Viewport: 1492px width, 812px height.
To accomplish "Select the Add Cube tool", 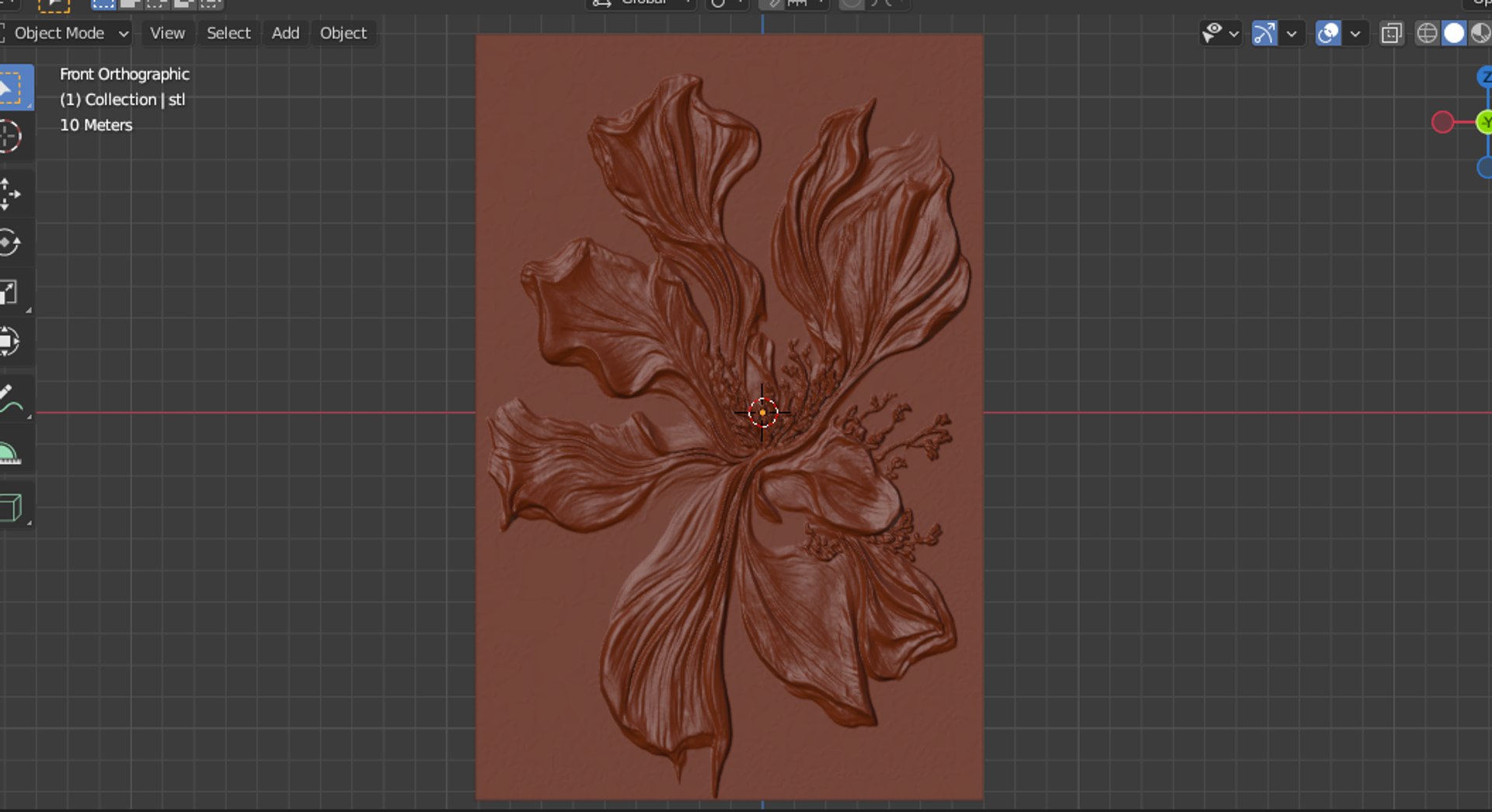I will 10,508.
